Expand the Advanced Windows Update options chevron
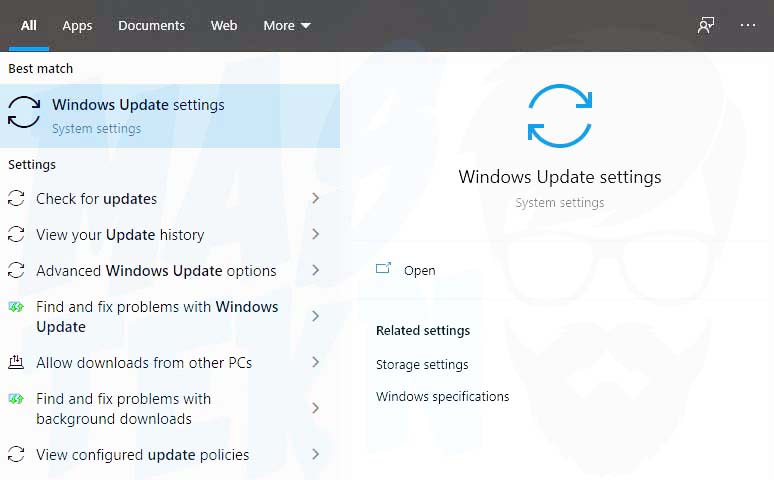Viewport: 774px width, 480px height. pos(315,271)
